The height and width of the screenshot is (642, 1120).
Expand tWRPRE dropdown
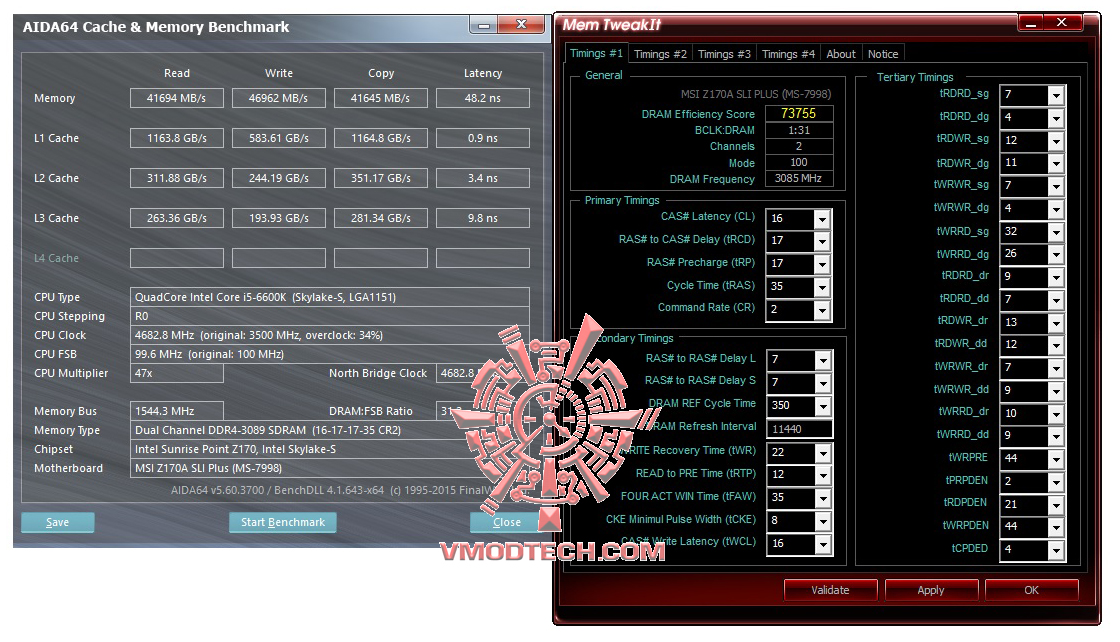1056,458
